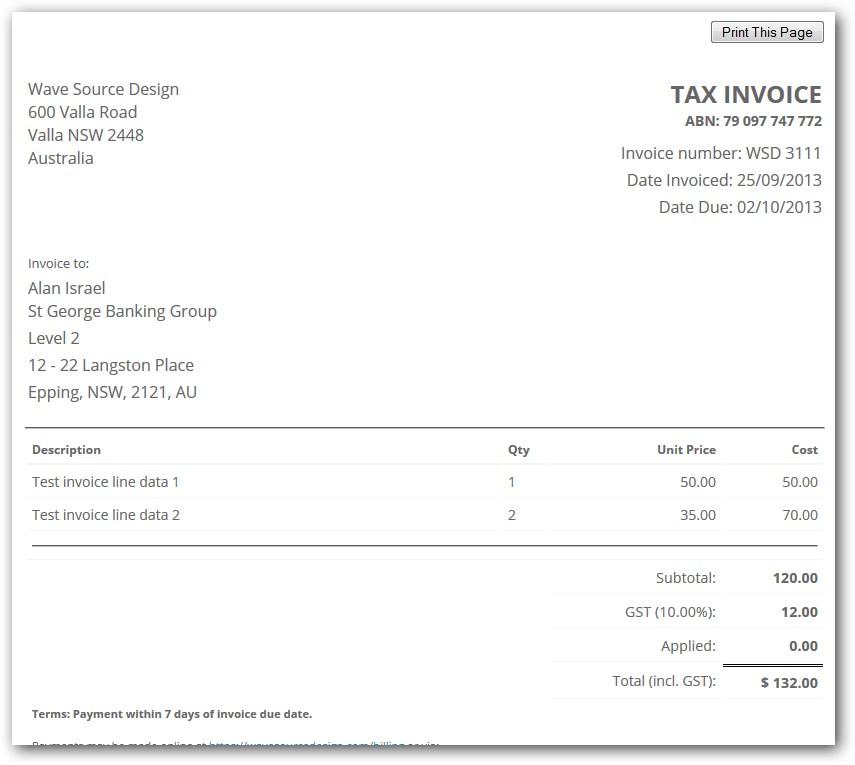855x765 pixels.
Task: Click the Applied: label
Action: point(688,646)
